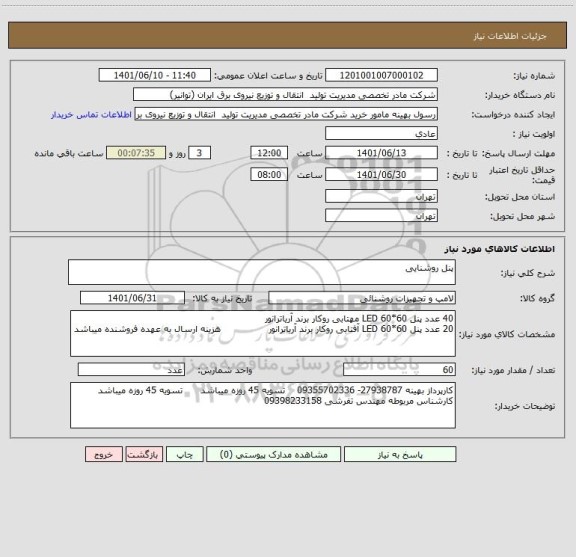Click the اطلاعات کالاهای مورد نیاز section heading
Screen dimensions: 576x557
tap(500, 249)
